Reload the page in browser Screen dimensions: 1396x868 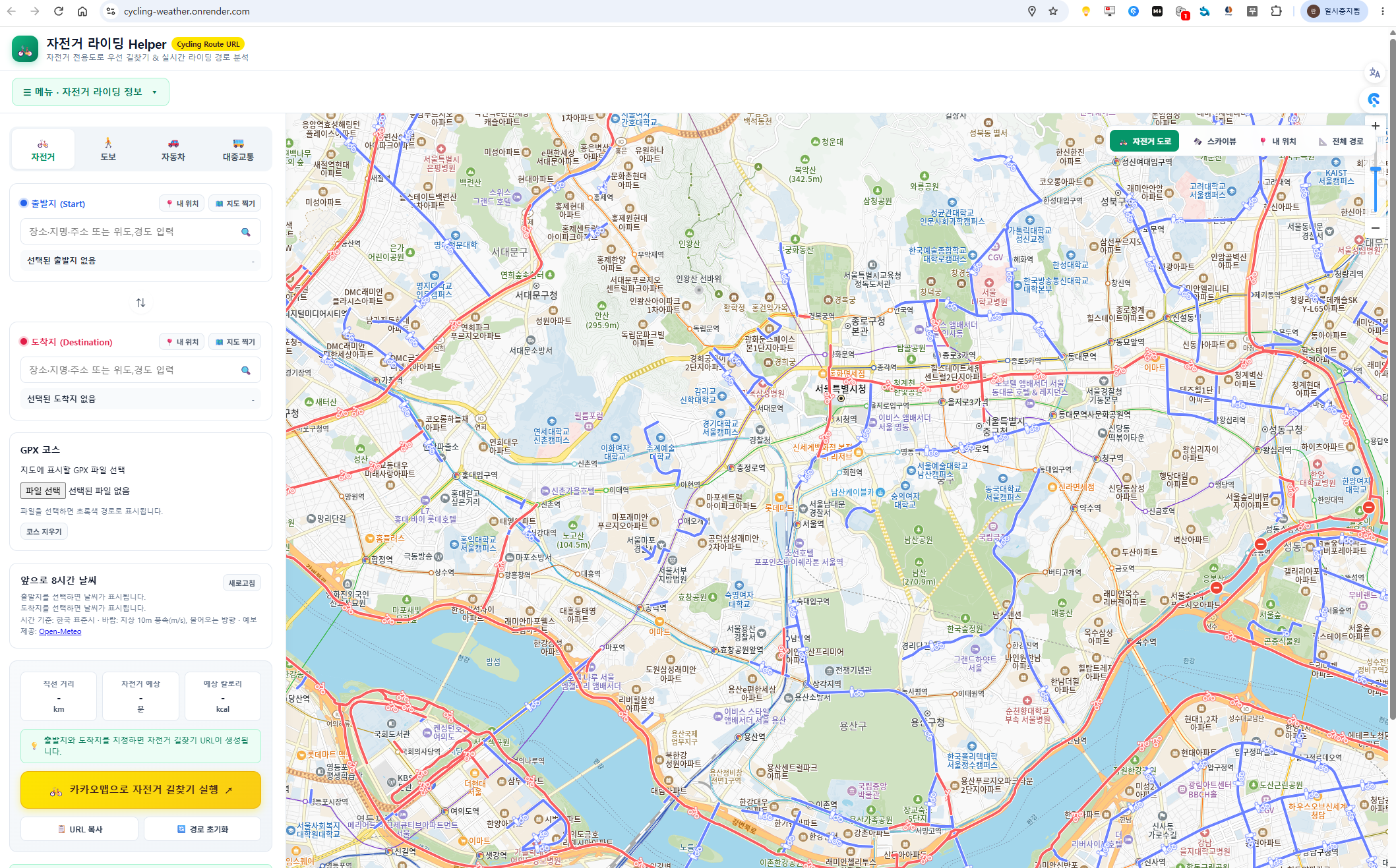[x=59, y=11]
